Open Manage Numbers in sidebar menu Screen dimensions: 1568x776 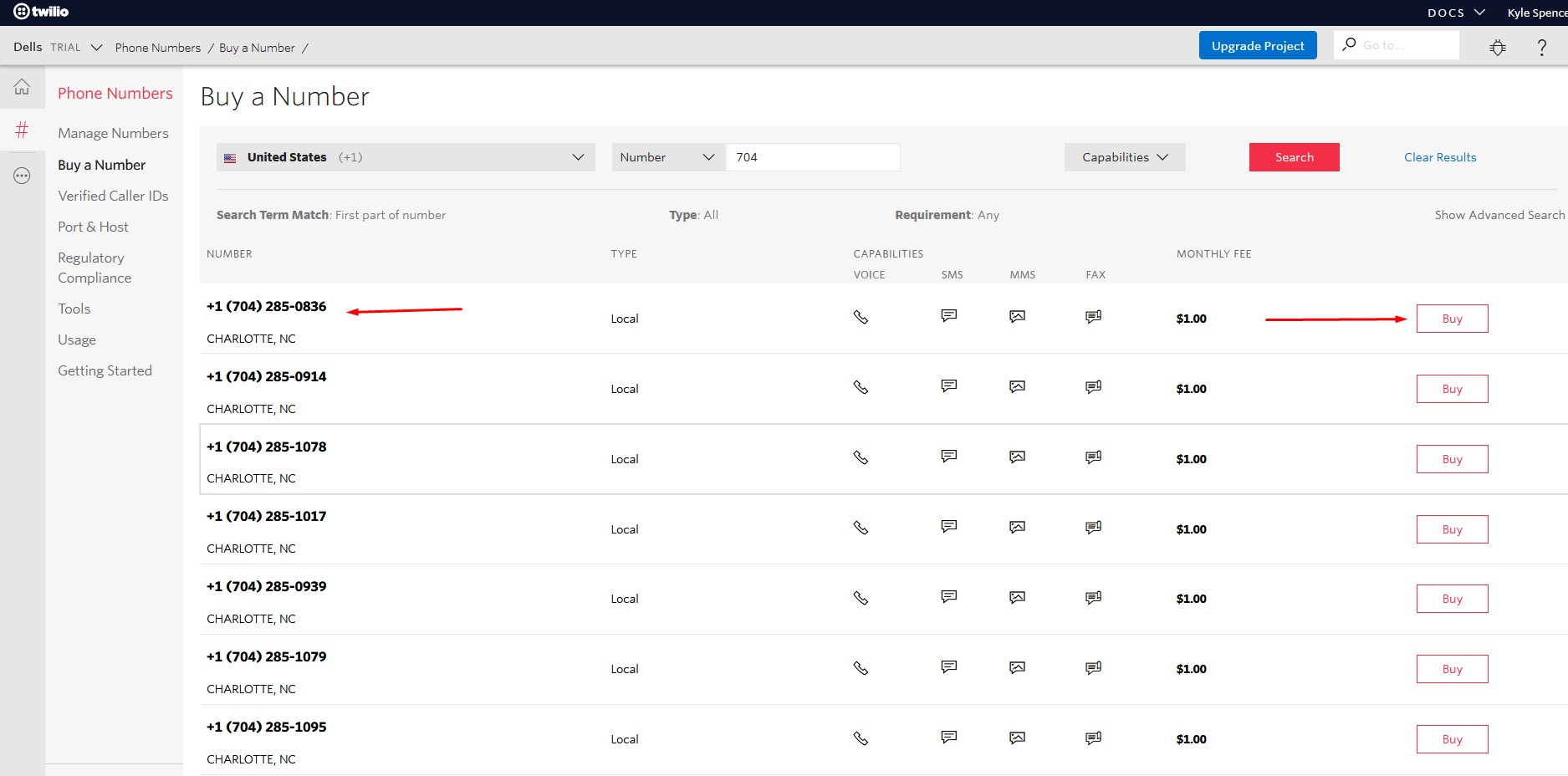113,133
